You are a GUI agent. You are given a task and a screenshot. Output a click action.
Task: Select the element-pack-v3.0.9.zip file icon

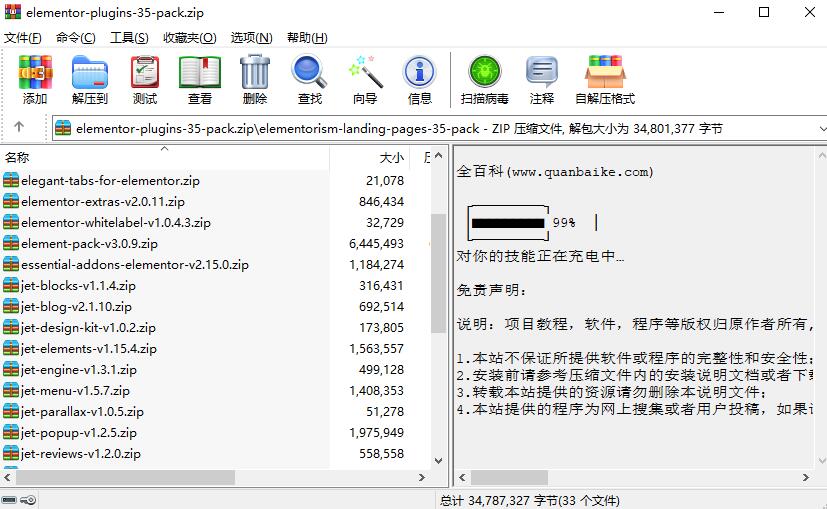click(x=11, y=243)
